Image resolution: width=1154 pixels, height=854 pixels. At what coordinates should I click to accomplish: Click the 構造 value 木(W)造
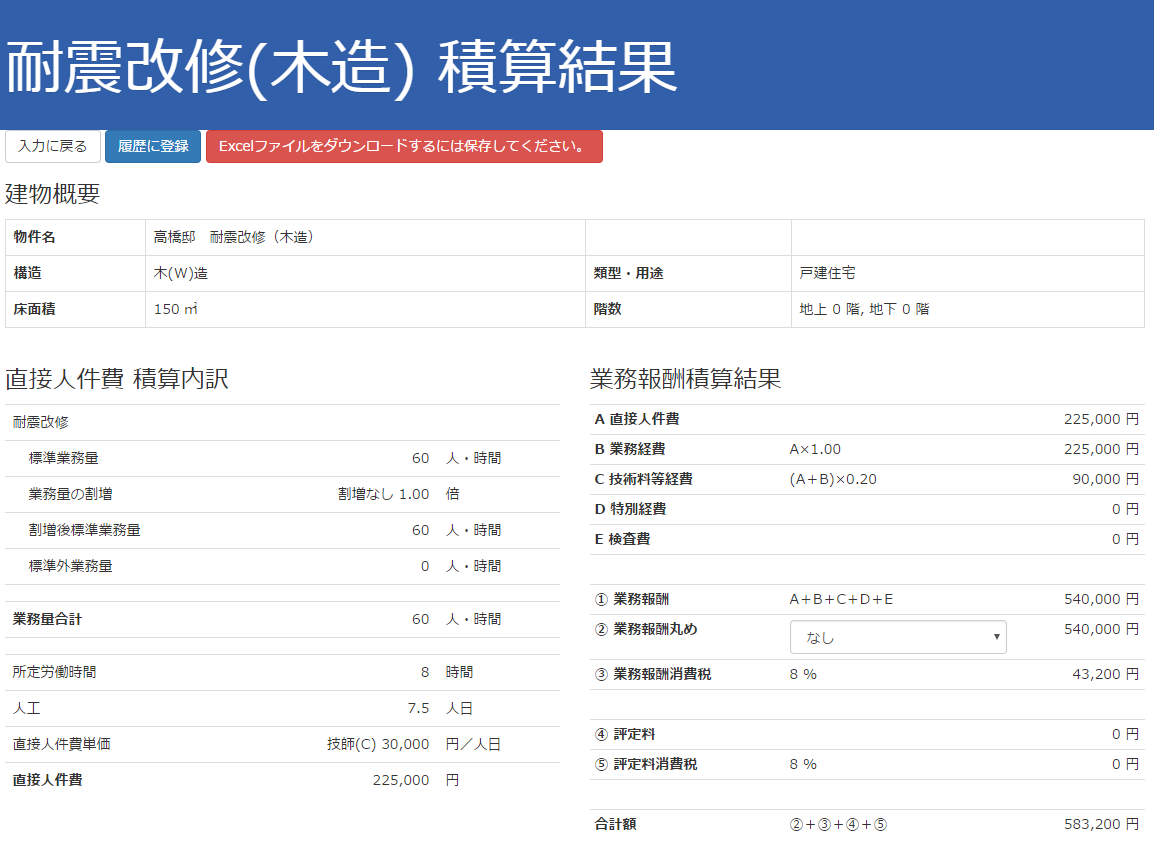pos(181,273)
